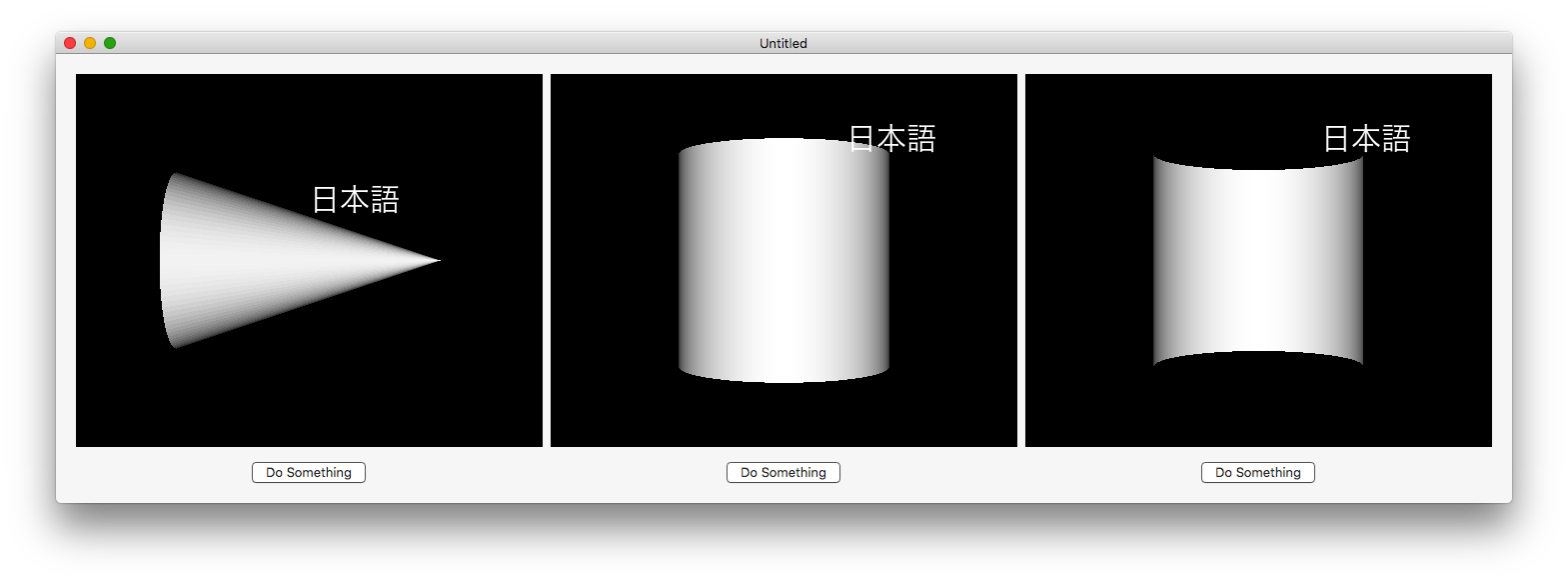Click the Untitled window title
This screenshot has width=1568, height=583.
pos(784,43)
